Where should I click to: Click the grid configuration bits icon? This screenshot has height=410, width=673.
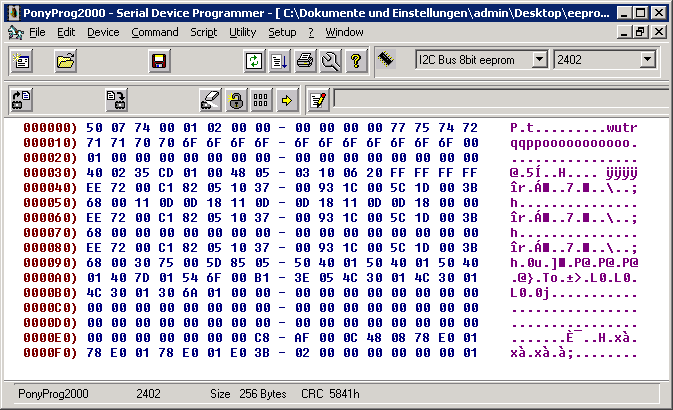pyautogui.click(x=261, y=100)
